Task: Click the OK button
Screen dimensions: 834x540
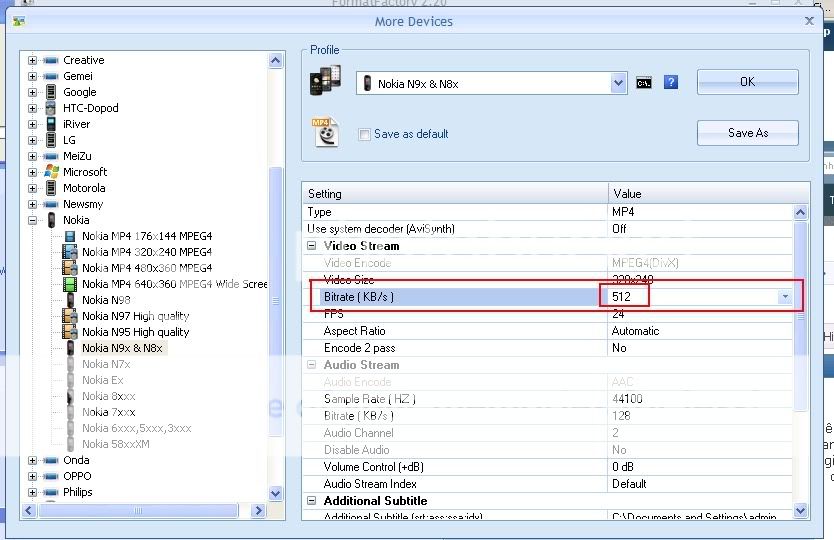Action: click(x=747, y=82)
